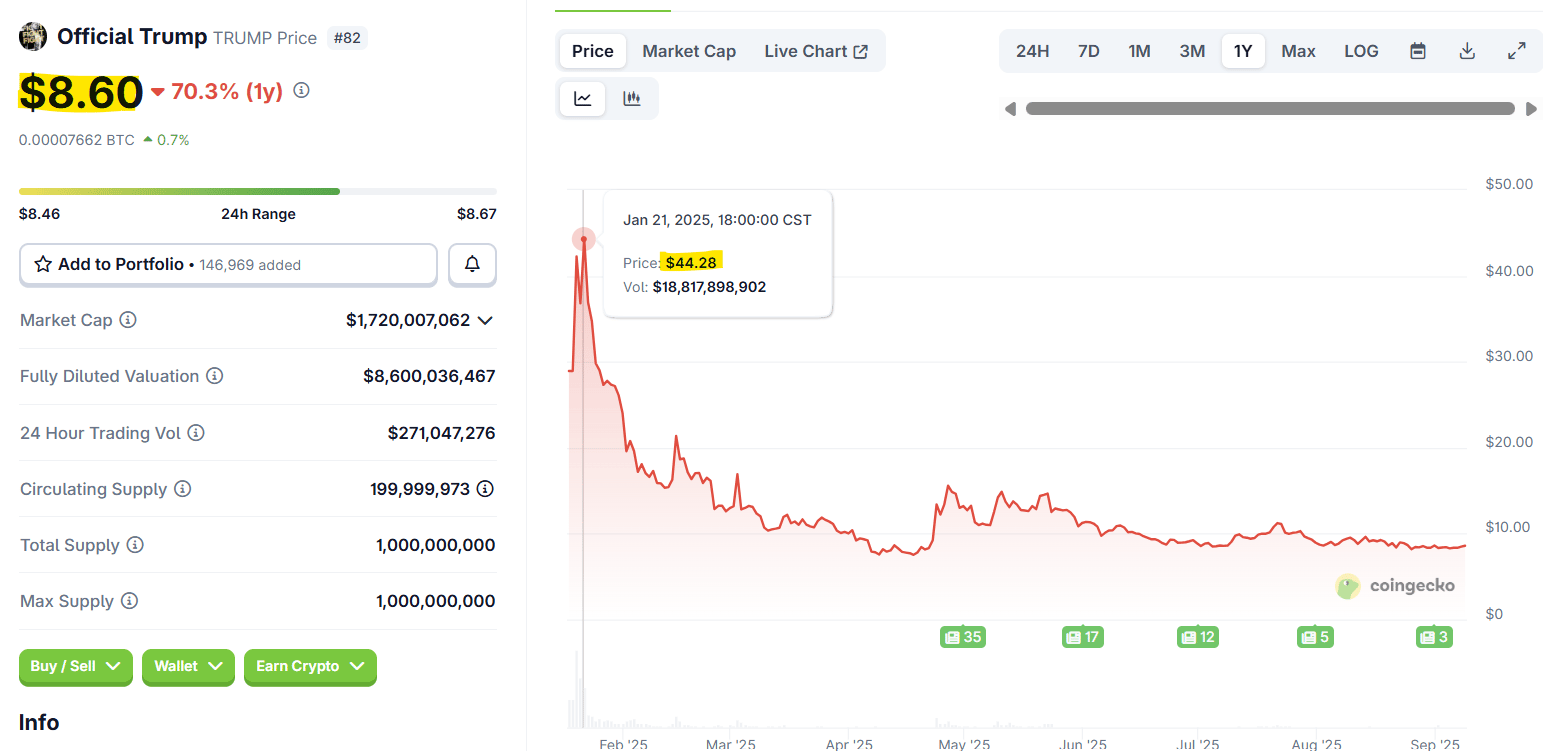Open the Wallet dropdown
Viewport: 1552px width, 751px height.
[x=188, y=666]
